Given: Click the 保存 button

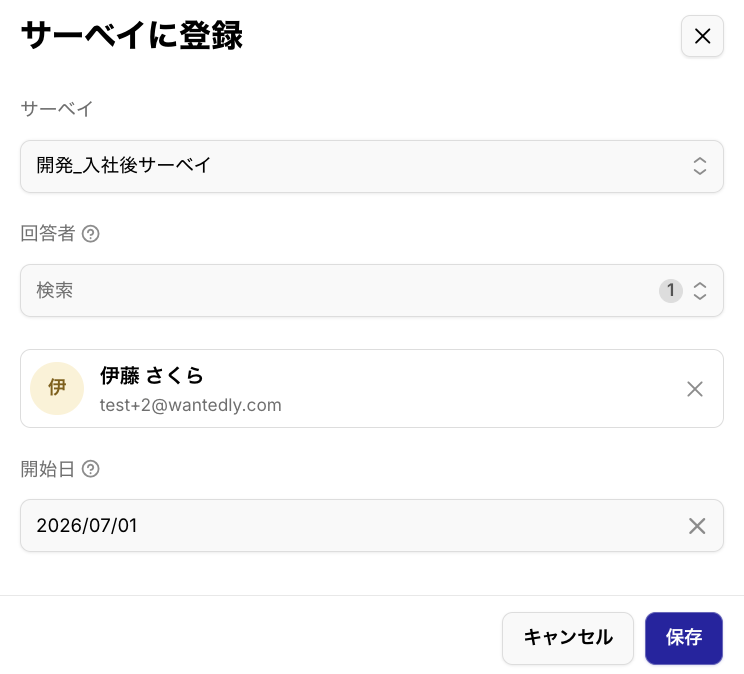Looking at the screenshot, I should [683, 638].
